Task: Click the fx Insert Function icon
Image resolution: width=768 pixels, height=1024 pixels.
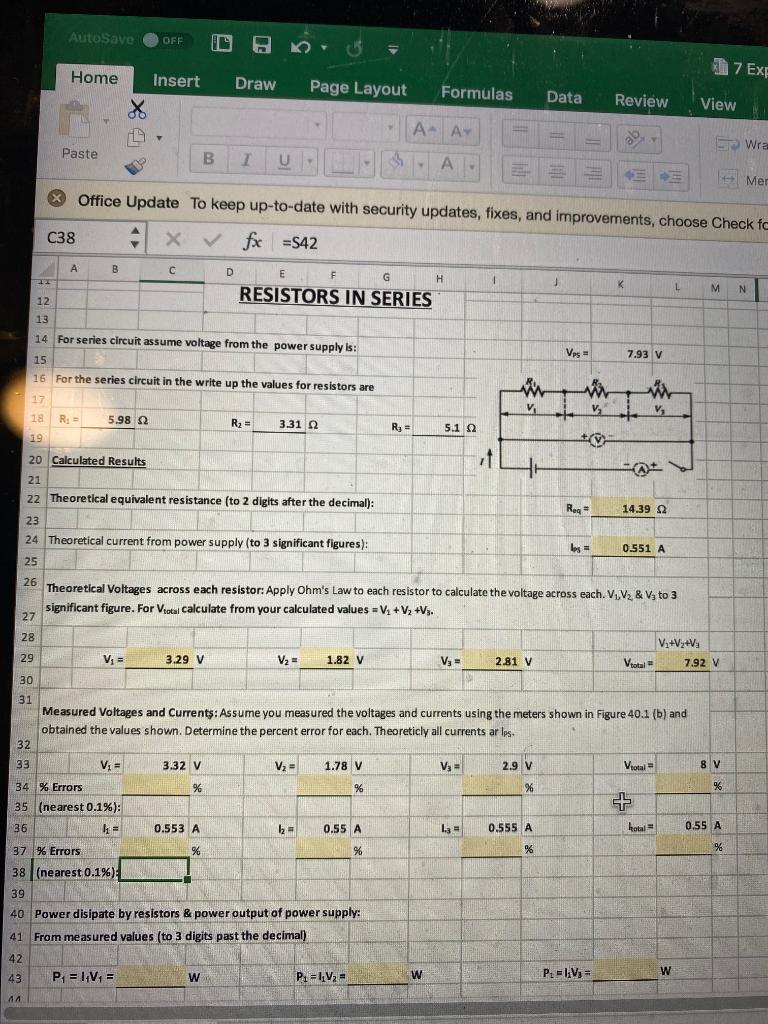Action: (252, 242)
